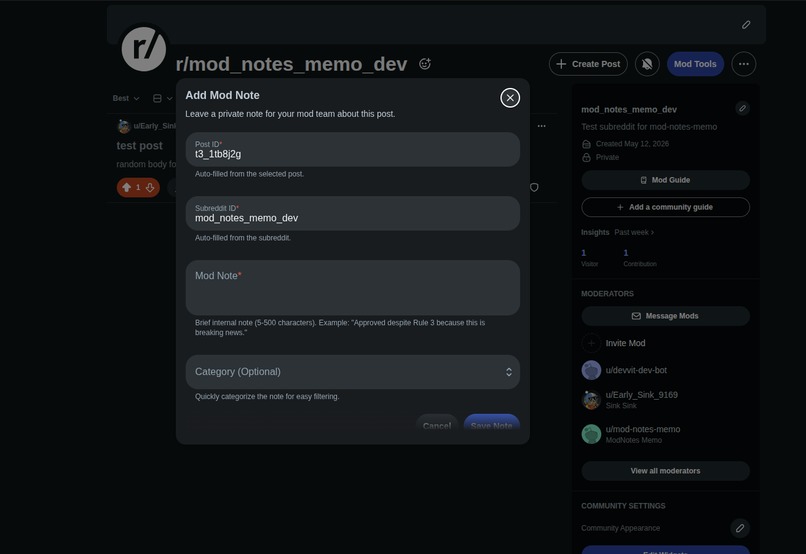This screenshot has width=806, height=554.
Task: Close the Add Mod Note dialog
Action: coord(509,98)
